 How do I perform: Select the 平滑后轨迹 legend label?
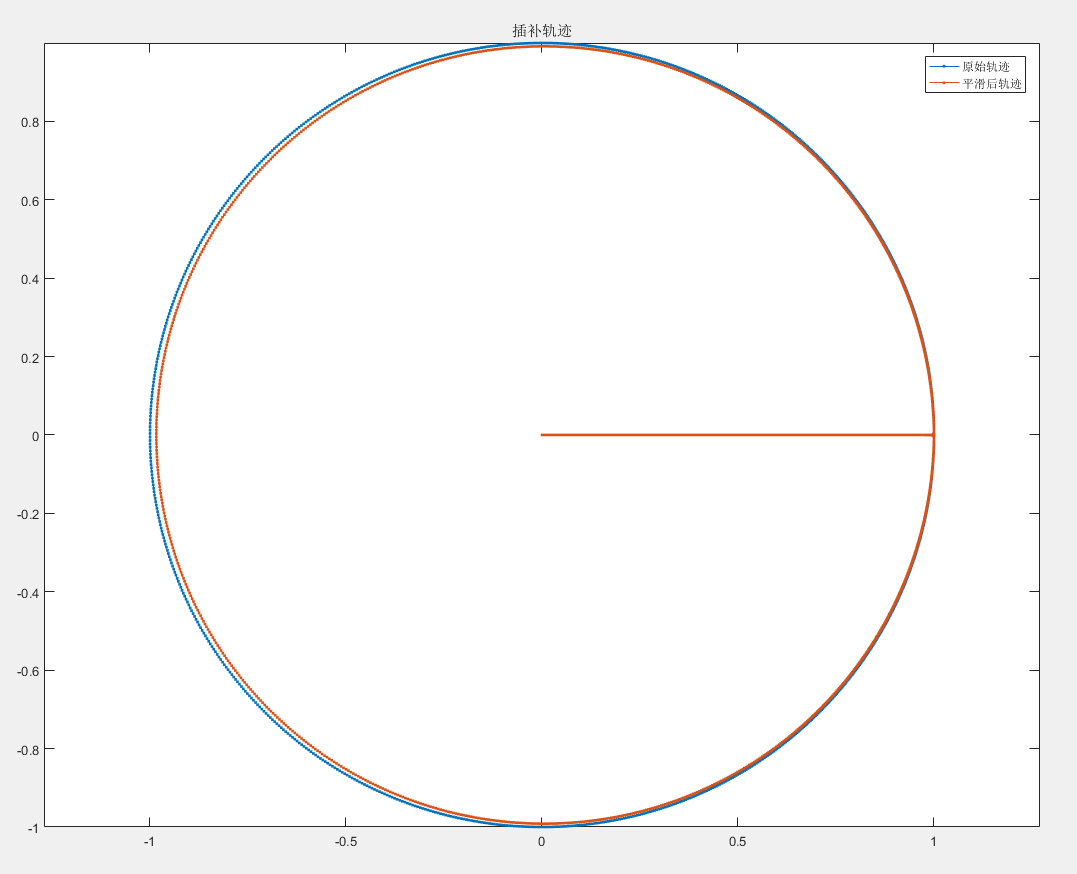pyautogui.click(x=991, y=84)
